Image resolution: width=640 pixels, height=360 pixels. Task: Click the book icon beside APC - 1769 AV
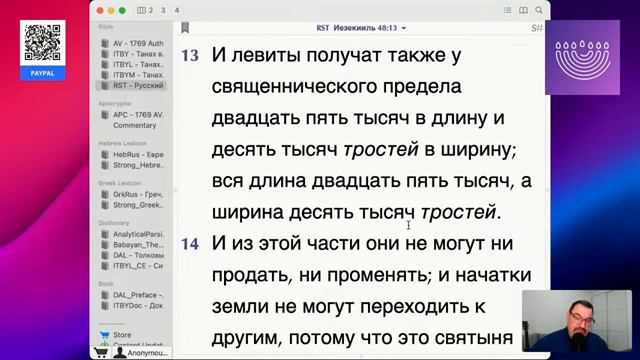[x=105, y=115]
